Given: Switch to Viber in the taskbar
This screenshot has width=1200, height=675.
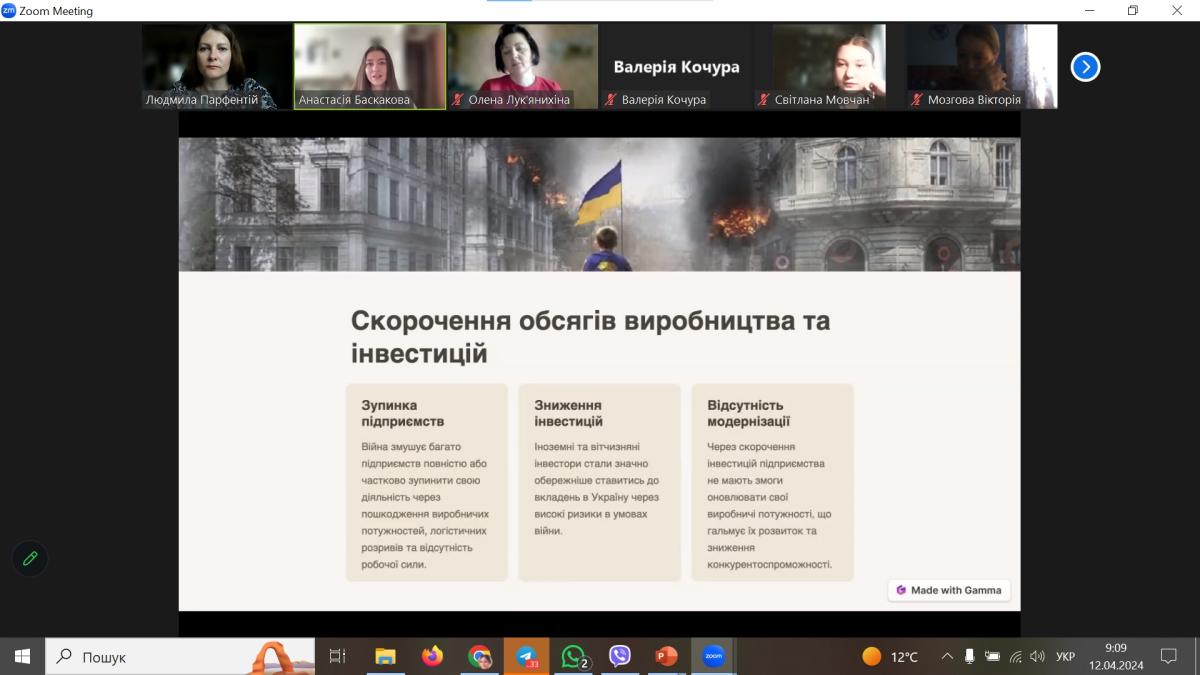Looking at the screenshot, I should click(x=620, y=656).
